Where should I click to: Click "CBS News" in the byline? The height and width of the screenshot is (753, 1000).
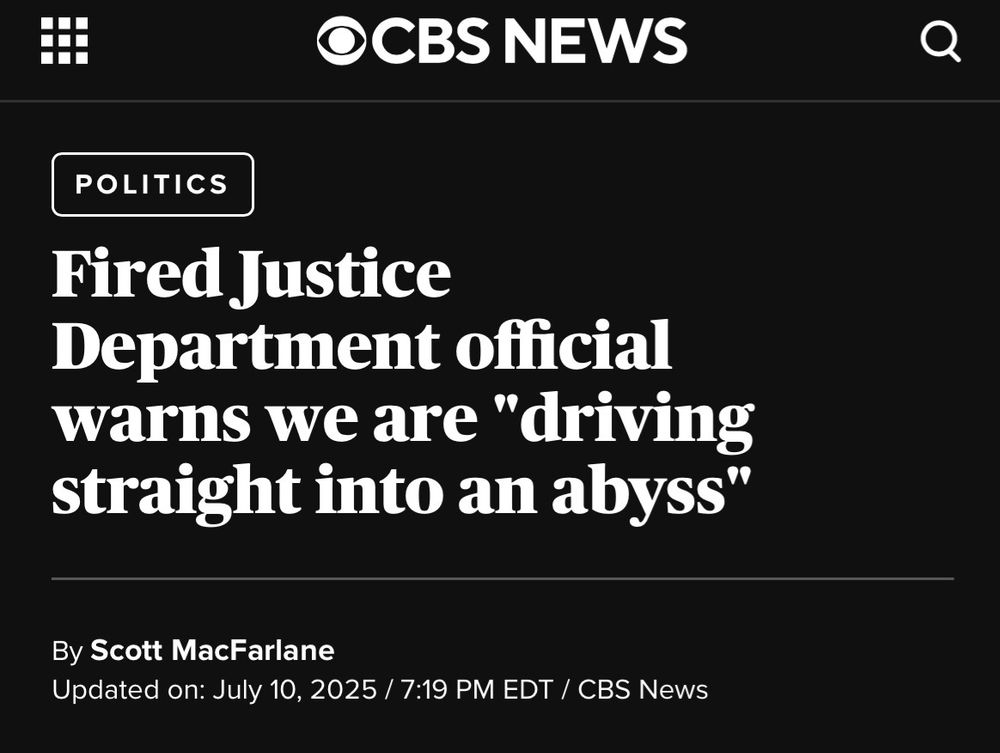(643, 690)
